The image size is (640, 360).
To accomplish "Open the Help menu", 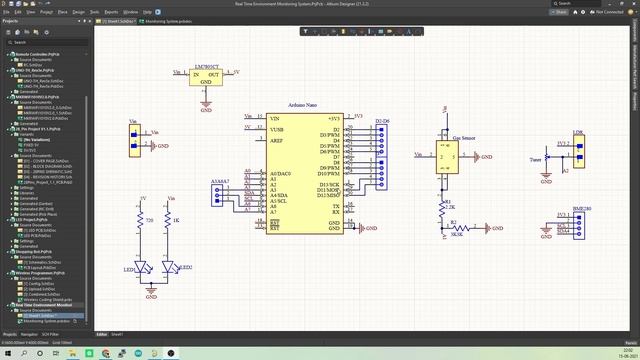I will click(147, 12).
